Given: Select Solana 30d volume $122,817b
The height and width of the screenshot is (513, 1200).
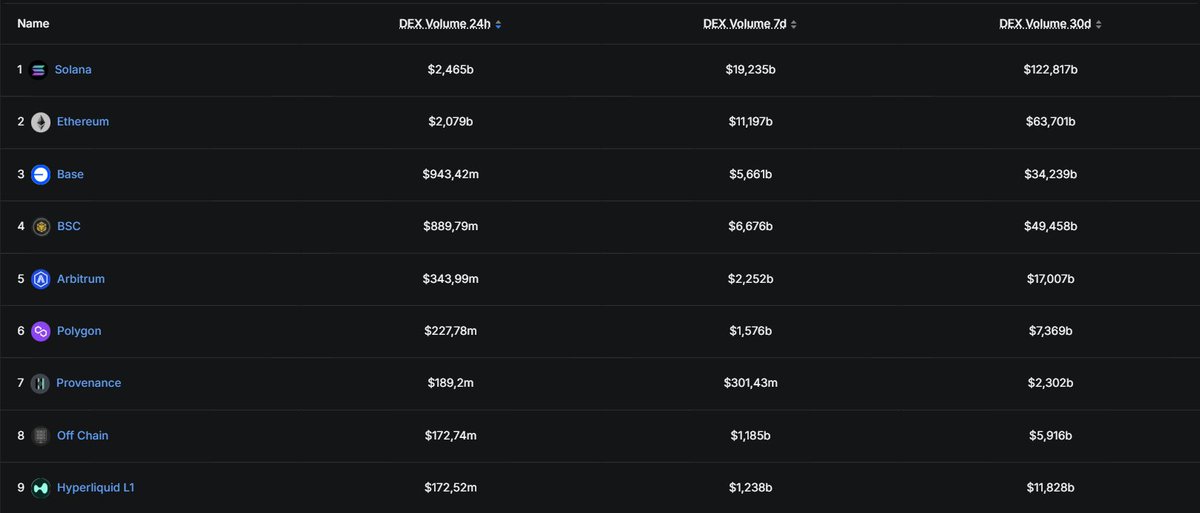Looking at the screenshot, I should click(x=1050, y=70).
